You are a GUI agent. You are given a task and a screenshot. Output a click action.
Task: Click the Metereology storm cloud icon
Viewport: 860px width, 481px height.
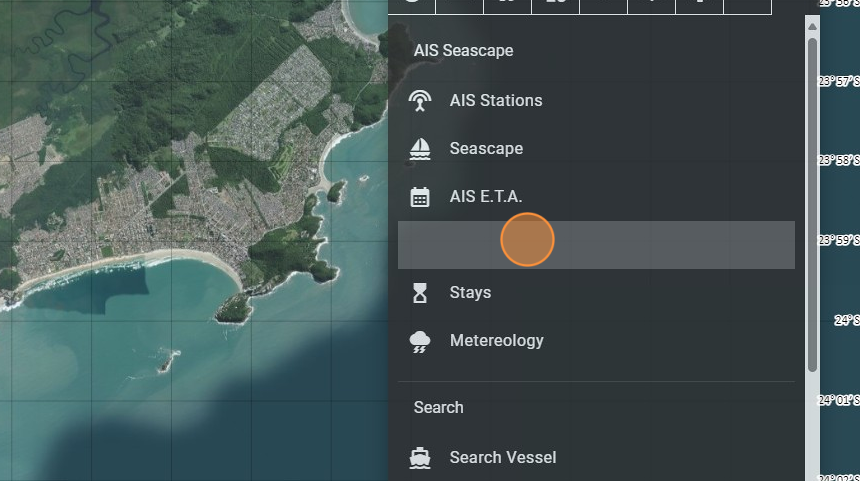pyautogui.click(x=420, y=342)
